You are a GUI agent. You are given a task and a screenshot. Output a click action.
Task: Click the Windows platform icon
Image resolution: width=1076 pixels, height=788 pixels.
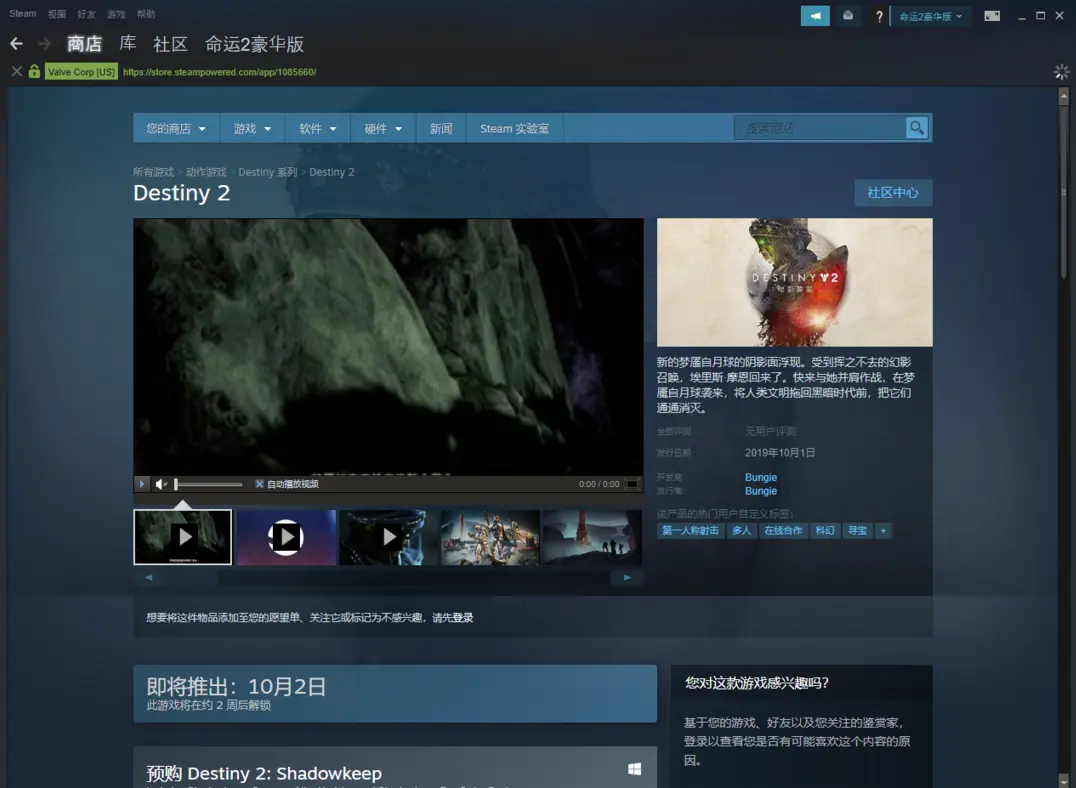(x=635, y=769)
